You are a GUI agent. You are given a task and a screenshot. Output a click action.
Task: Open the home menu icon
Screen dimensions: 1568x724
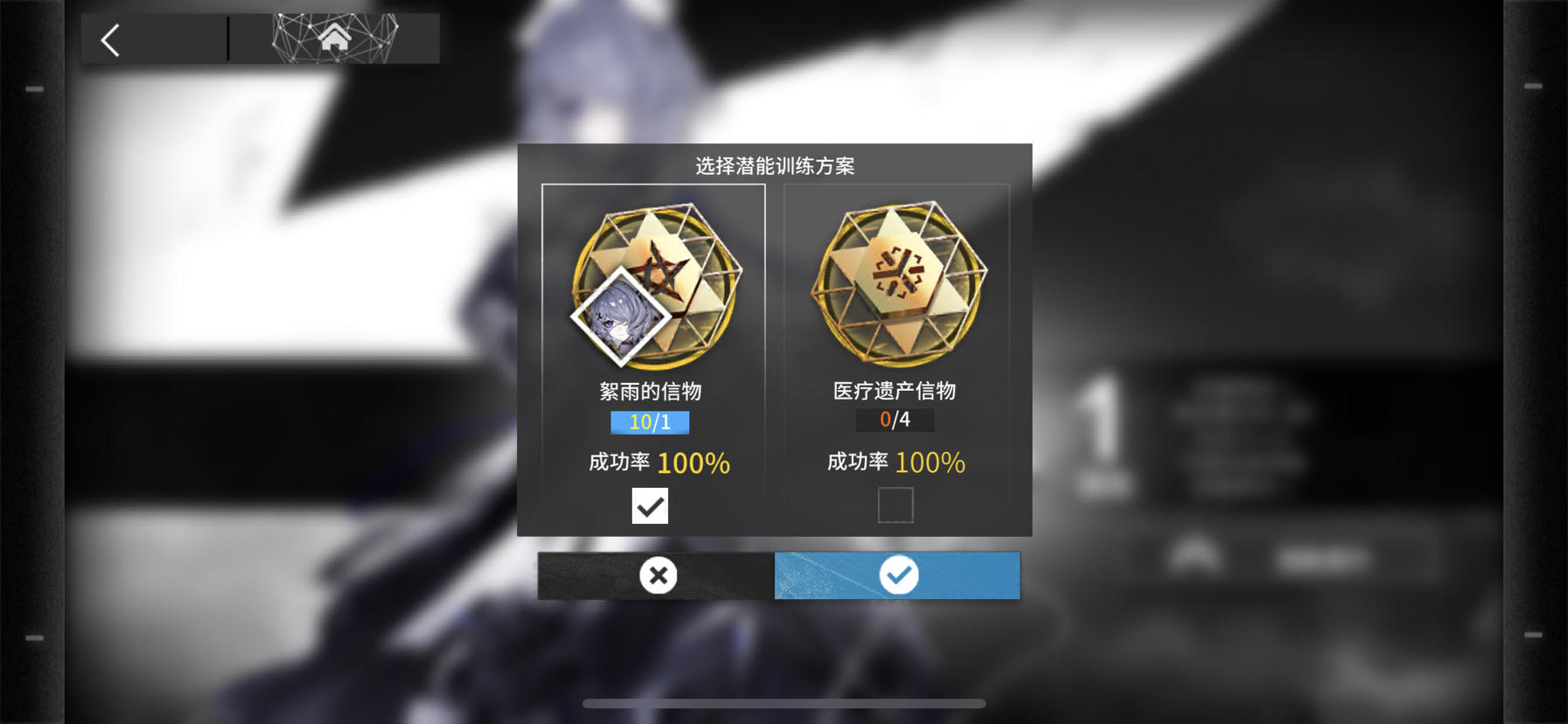coord(334,38)
